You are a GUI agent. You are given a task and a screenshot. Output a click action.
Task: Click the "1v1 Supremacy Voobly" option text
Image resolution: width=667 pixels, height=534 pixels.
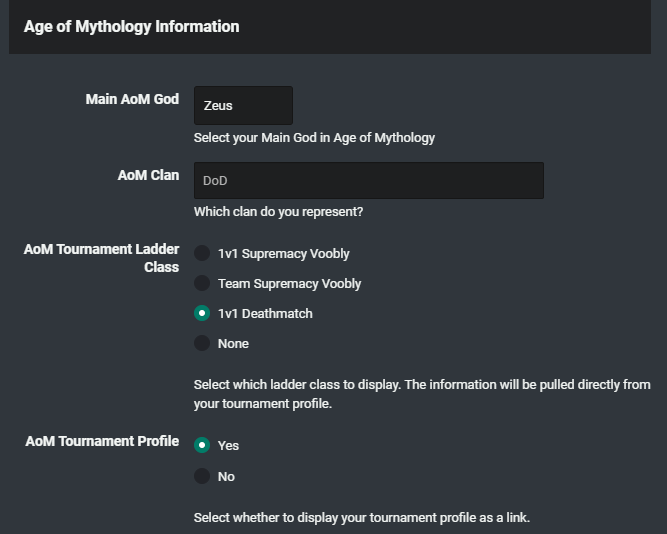click(283, 254)
